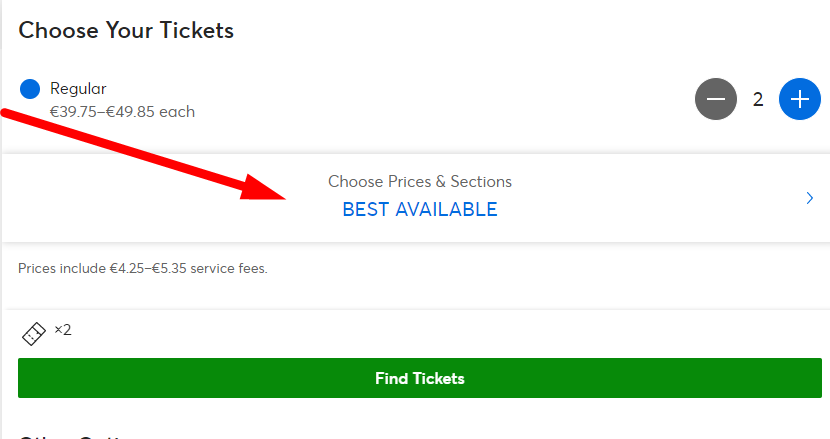The image size is (830, 439).
Task: Click the blue circle beside Regular
Action: [30, 89]
